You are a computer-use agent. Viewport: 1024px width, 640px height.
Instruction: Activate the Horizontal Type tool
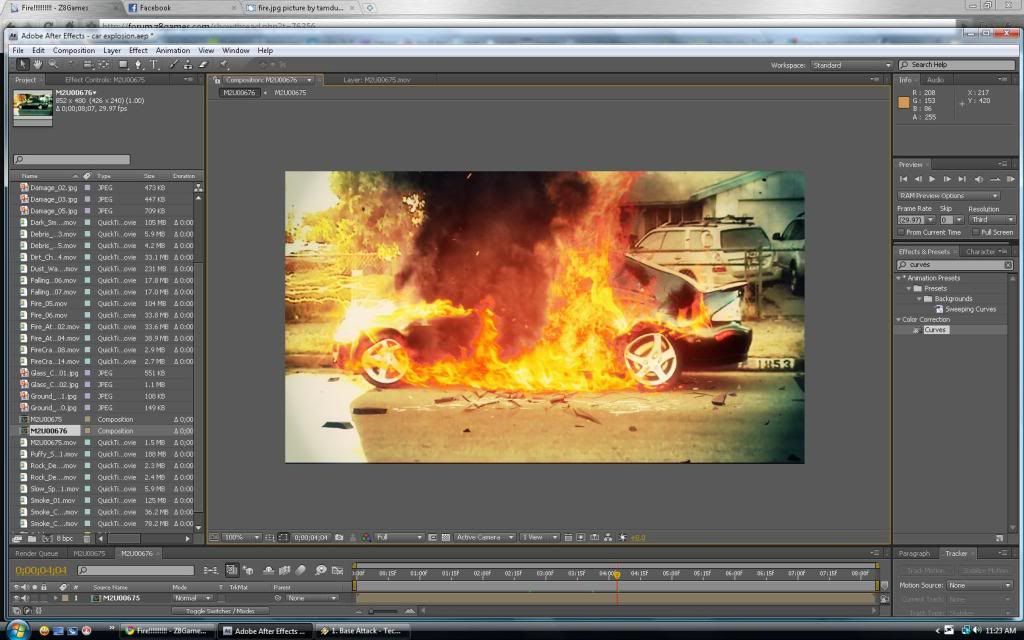coord(155,64)
